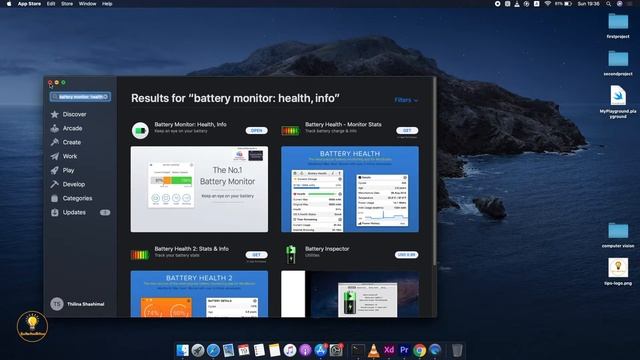Go to the Play section
Screen dimensions: 640x360
68,170
